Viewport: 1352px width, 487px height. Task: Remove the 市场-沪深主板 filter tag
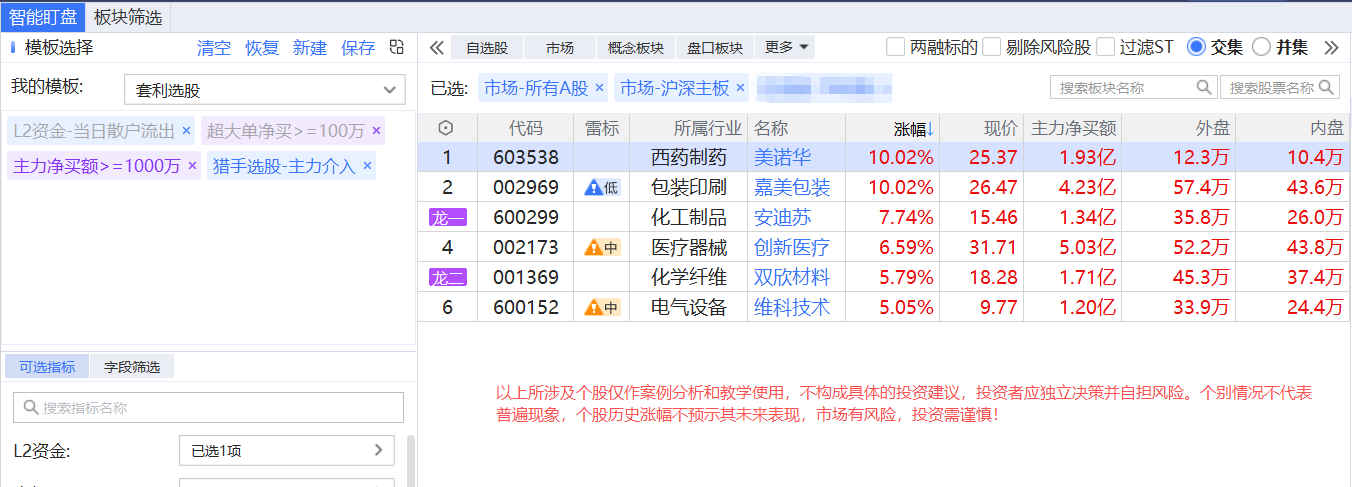tap(741, 88)
